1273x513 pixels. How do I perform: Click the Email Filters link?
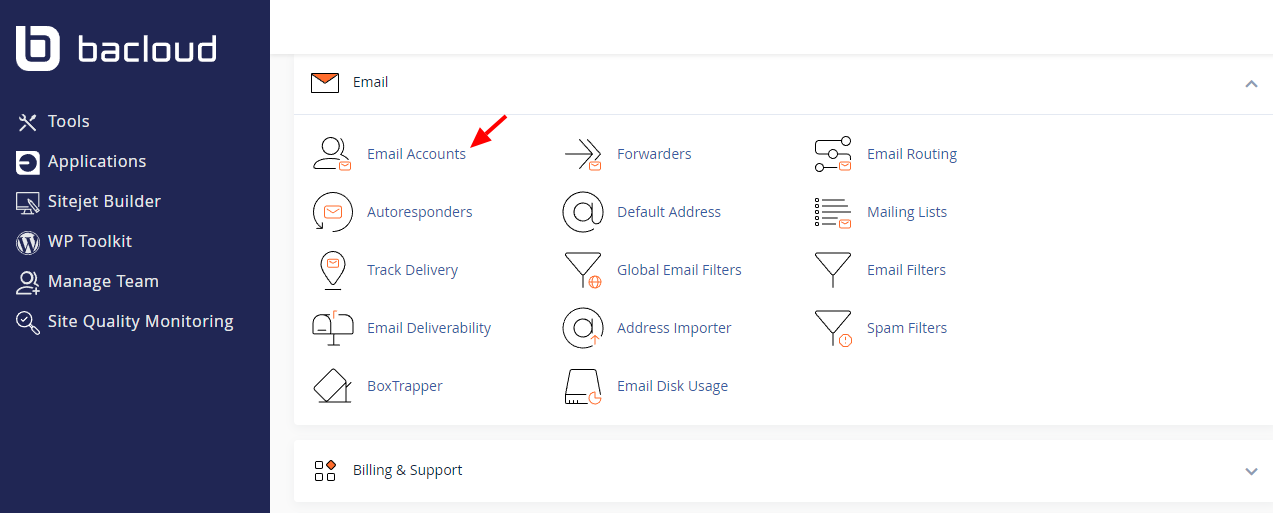click(x=906, y=270)
